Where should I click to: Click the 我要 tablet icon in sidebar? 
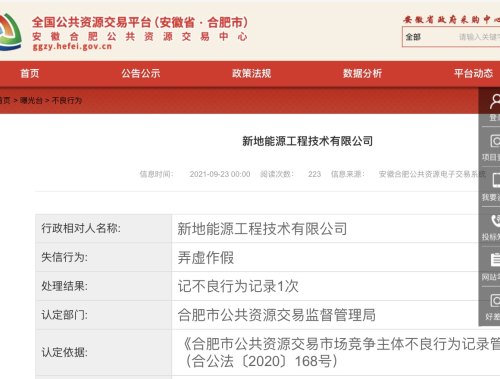[496, 180]
